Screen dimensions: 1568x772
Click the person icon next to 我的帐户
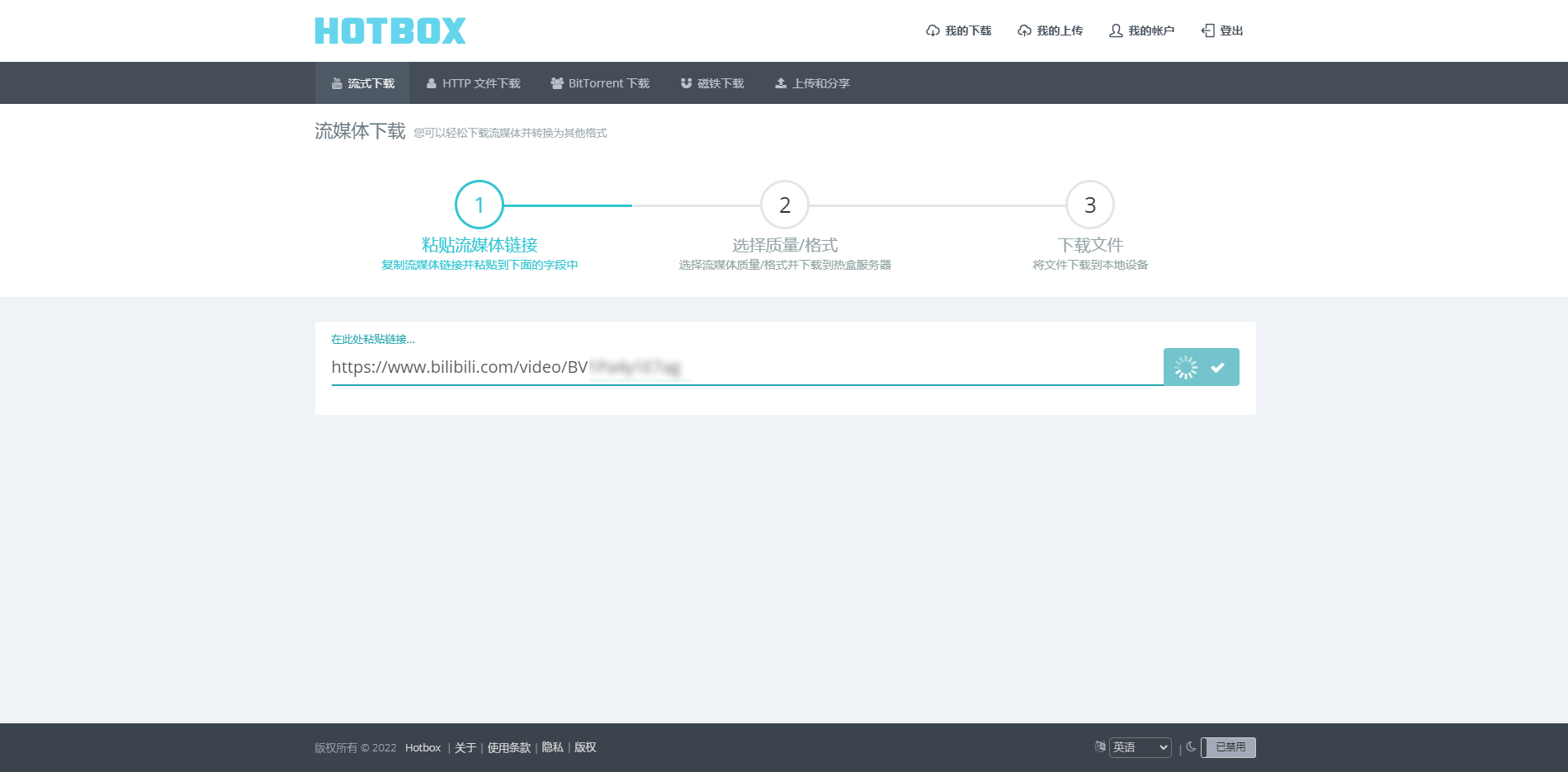(x=1116, y=30)
